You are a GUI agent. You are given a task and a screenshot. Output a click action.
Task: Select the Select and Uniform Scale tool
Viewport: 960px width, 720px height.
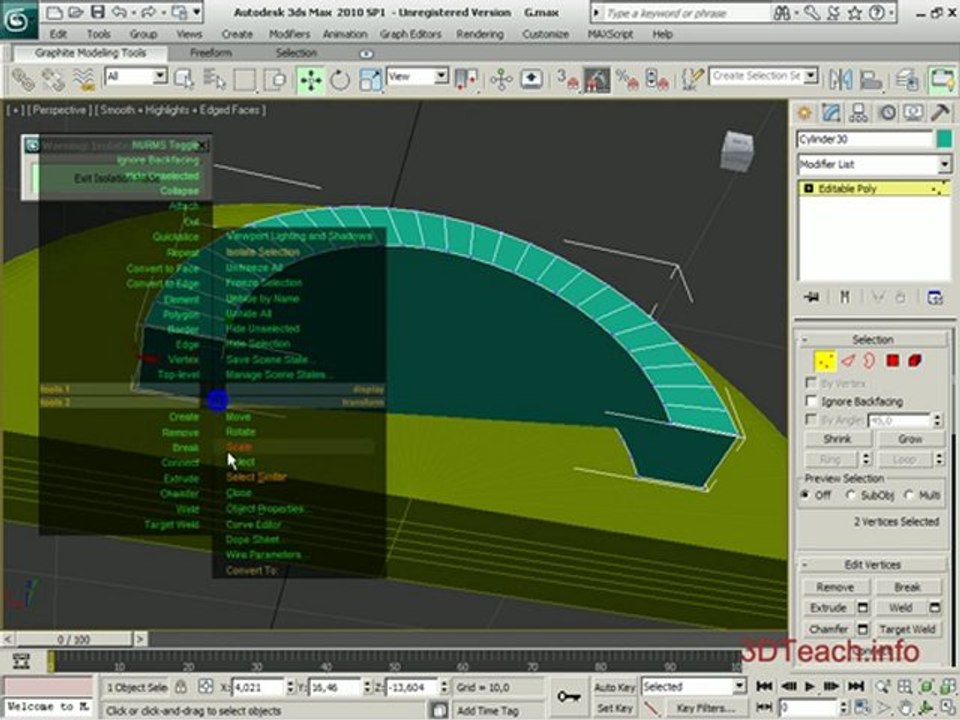pos(370,80)
